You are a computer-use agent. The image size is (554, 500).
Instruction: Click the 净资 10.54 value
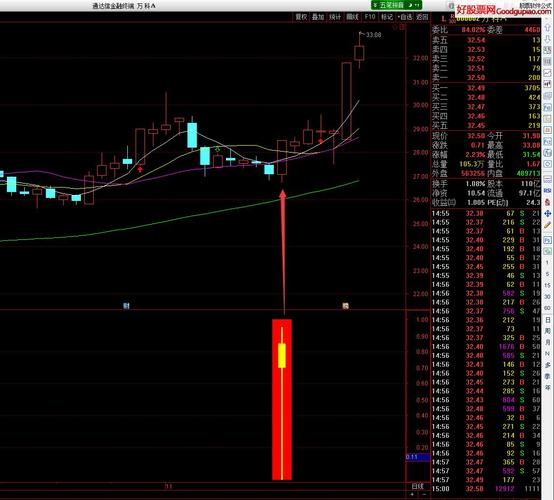pyautogui.click(x=476, y=193)
